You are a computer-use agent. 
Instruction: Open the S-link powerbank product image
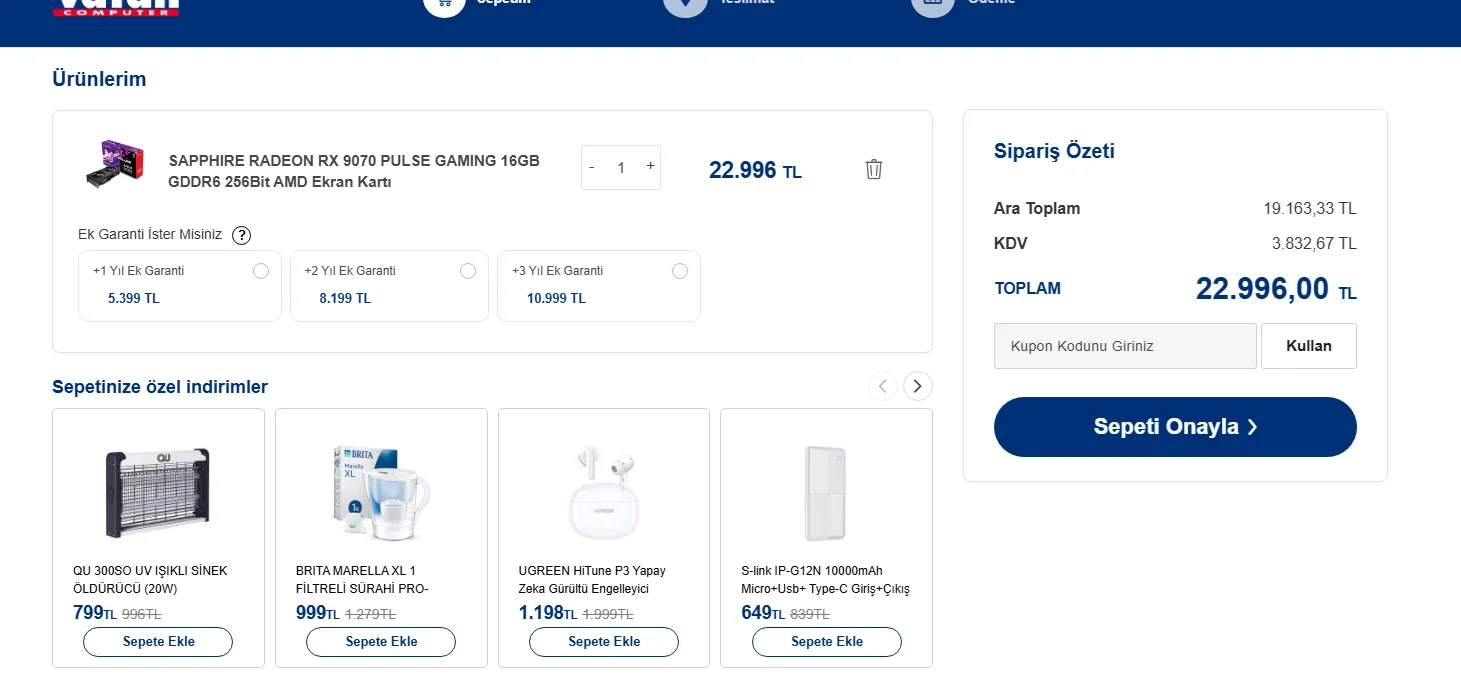(826, 493)
